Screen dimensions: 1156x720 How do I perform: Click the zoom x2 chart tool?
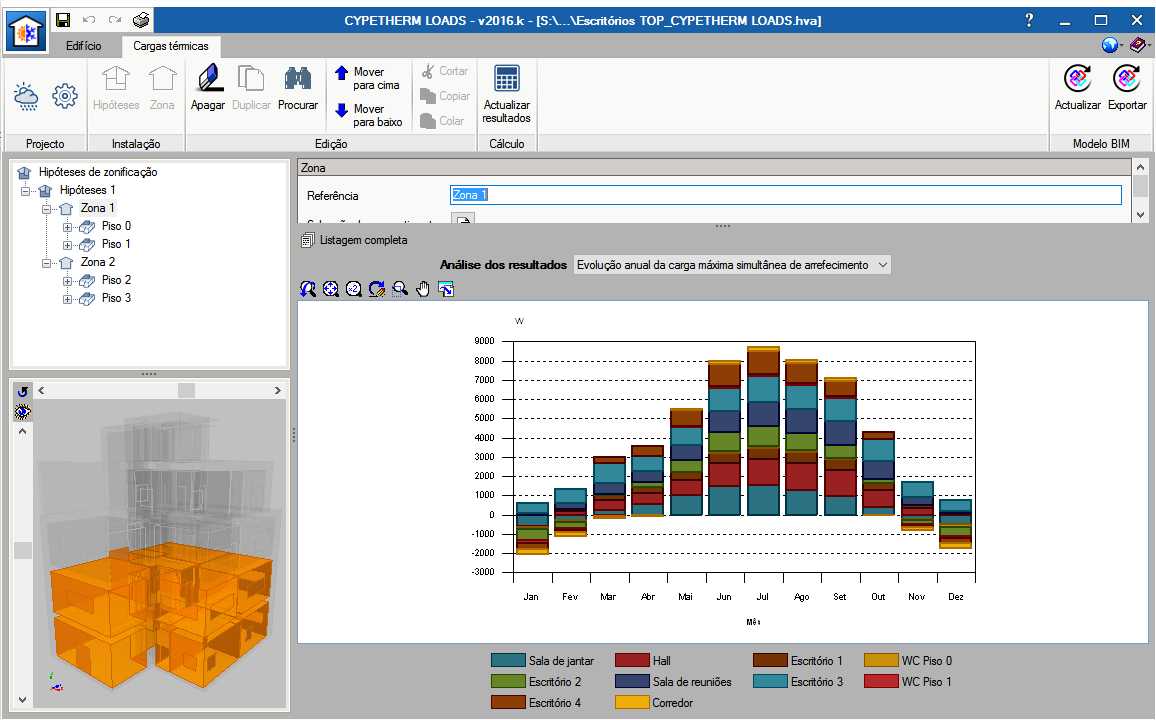point(354,290)
